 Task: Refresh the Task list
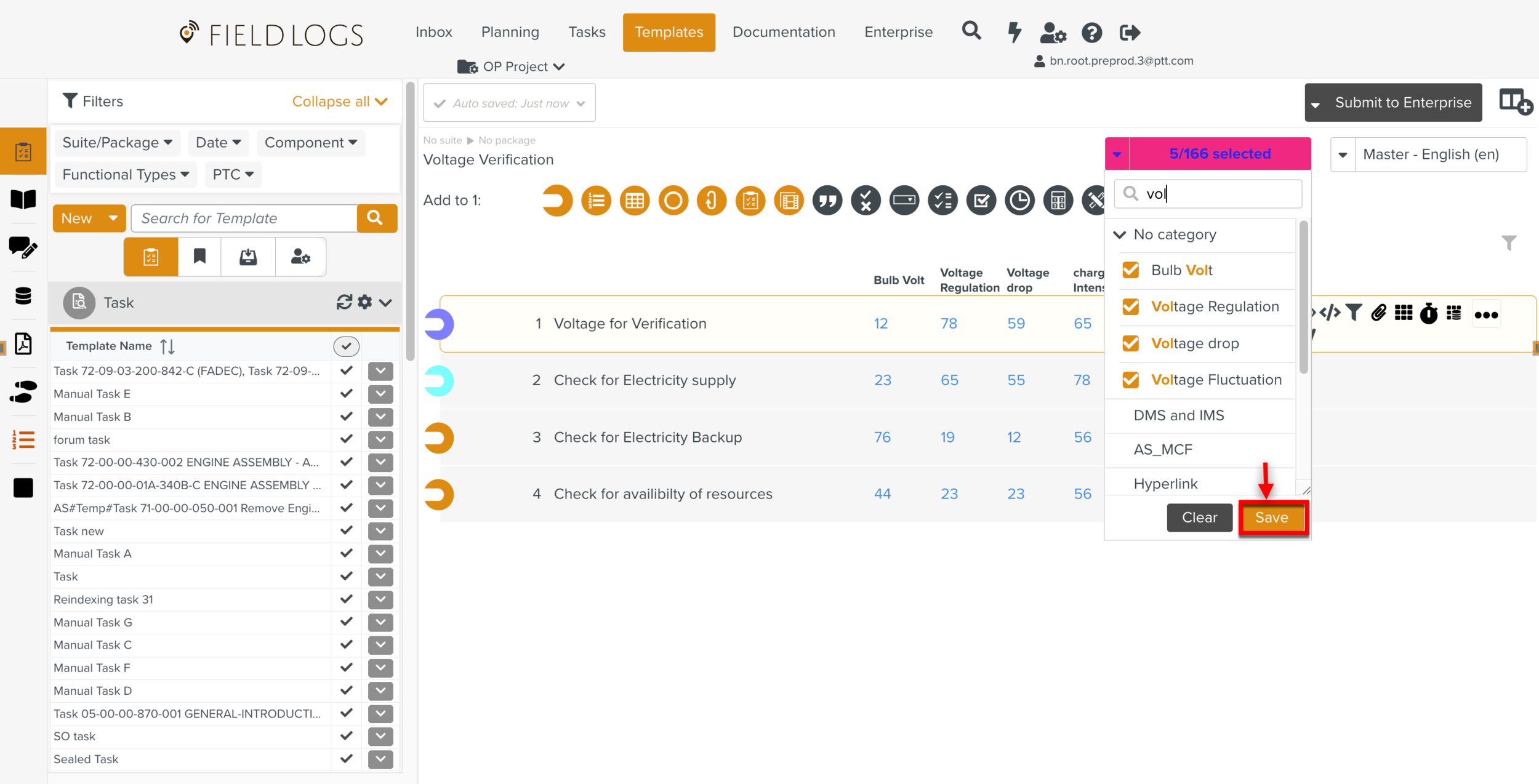[x=344, y=302]
